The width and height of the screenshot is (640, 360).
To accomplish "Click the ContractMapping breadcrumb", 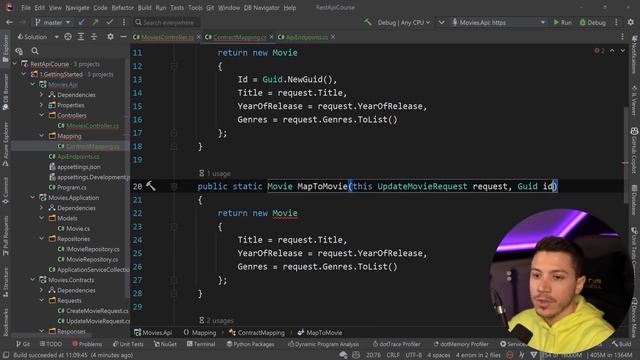I will [x=257, y=333].
